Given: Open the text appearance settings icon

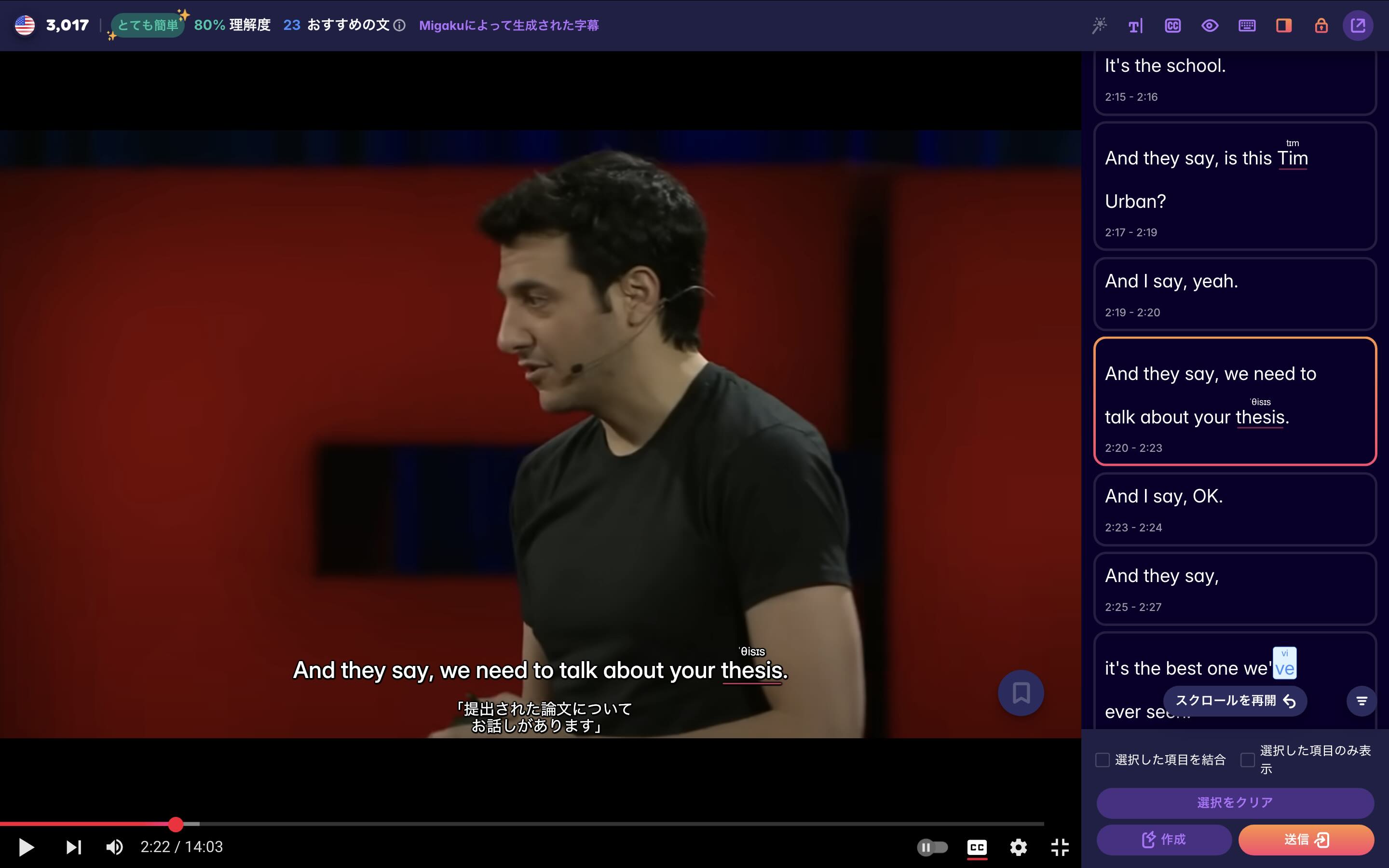Looking at the screenshot, I should (x=1136, y=25).
